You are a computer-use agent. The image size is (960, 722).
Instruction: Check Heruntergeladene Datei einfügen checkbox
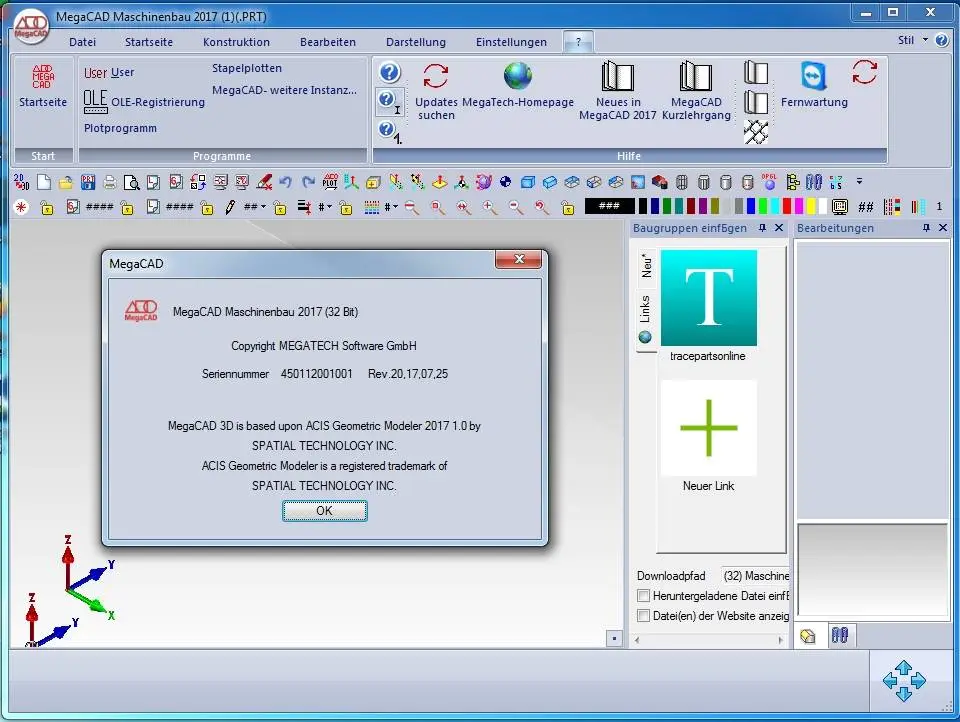[x=643, y=596]
